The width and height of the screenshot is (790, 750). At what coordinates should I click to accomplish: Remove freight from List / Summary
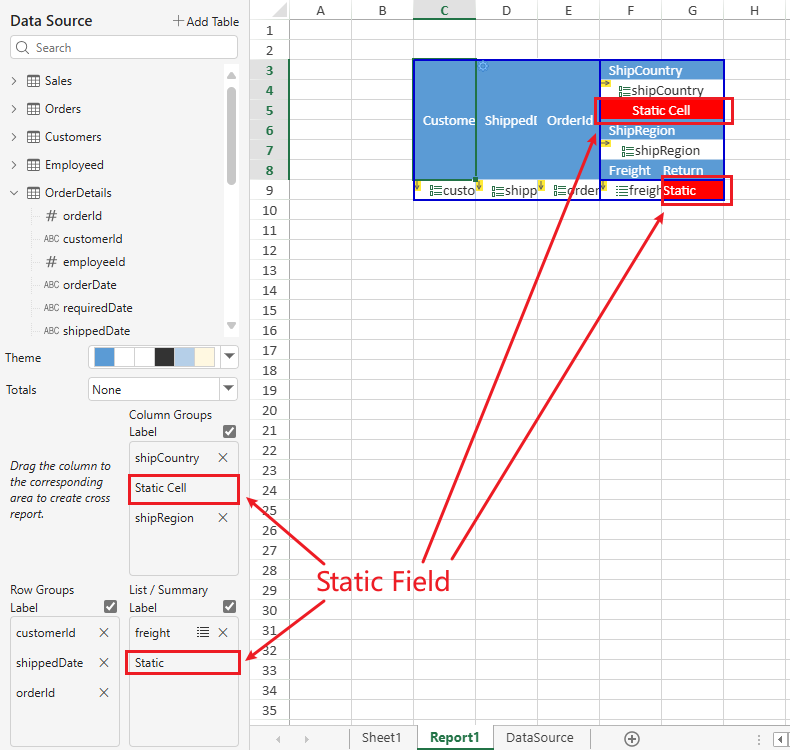[x=223, y=632]
